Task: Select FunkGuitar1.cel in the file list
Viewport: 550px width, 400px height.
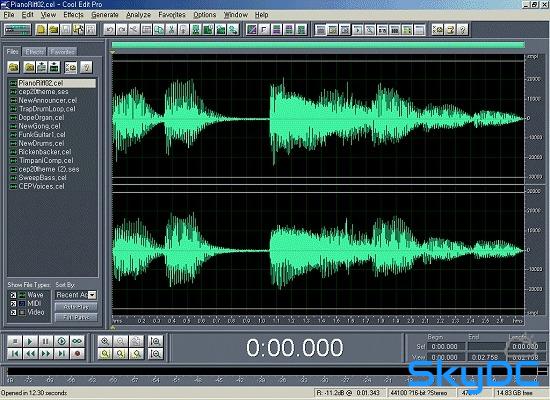Action: coord(42,135)
